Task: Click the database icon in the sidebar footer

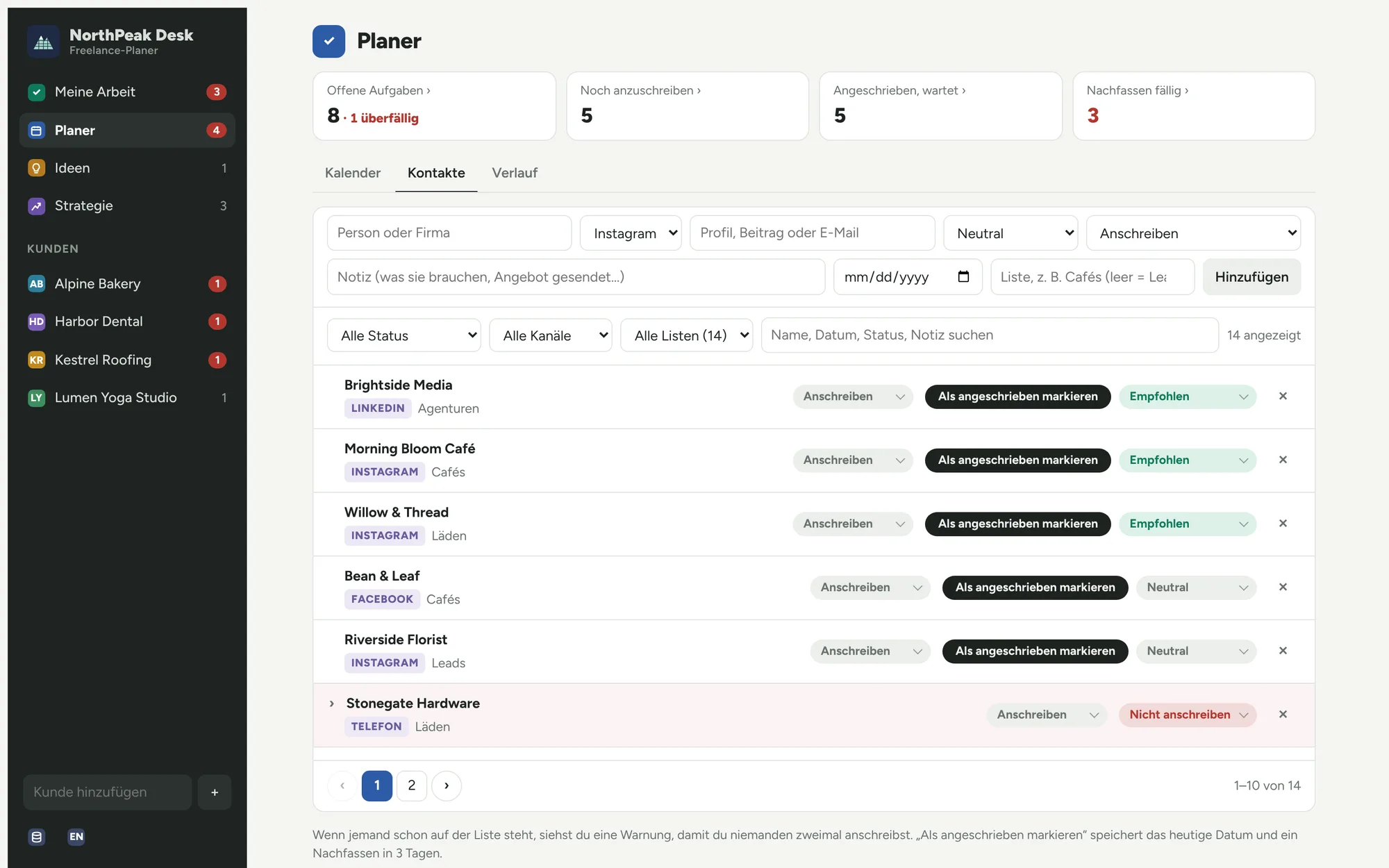Action: click(x=37, y=837)
